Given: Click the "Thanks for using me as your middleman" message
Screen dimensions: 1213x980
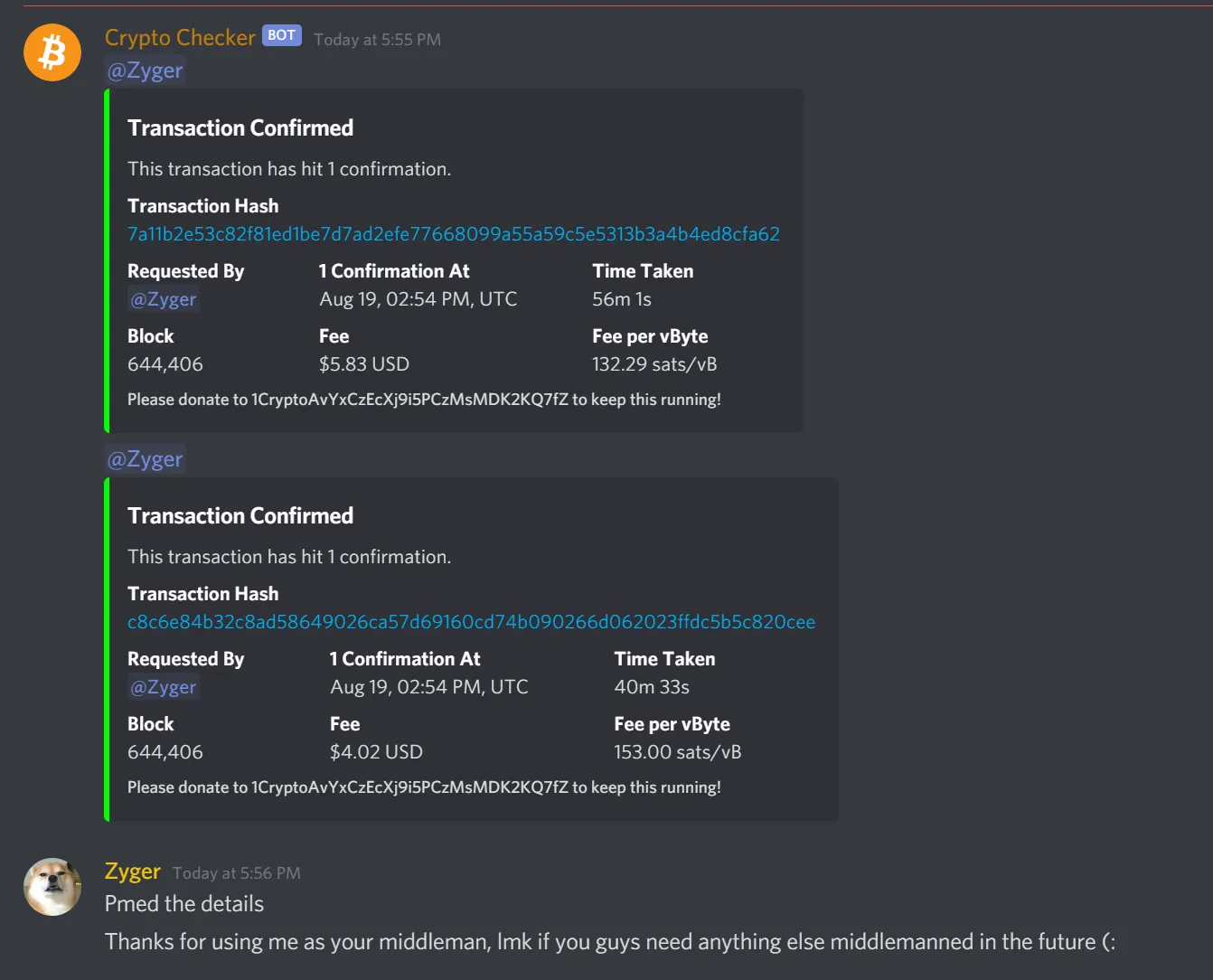Looking at the screenshot, I should [x=609, y=942].
